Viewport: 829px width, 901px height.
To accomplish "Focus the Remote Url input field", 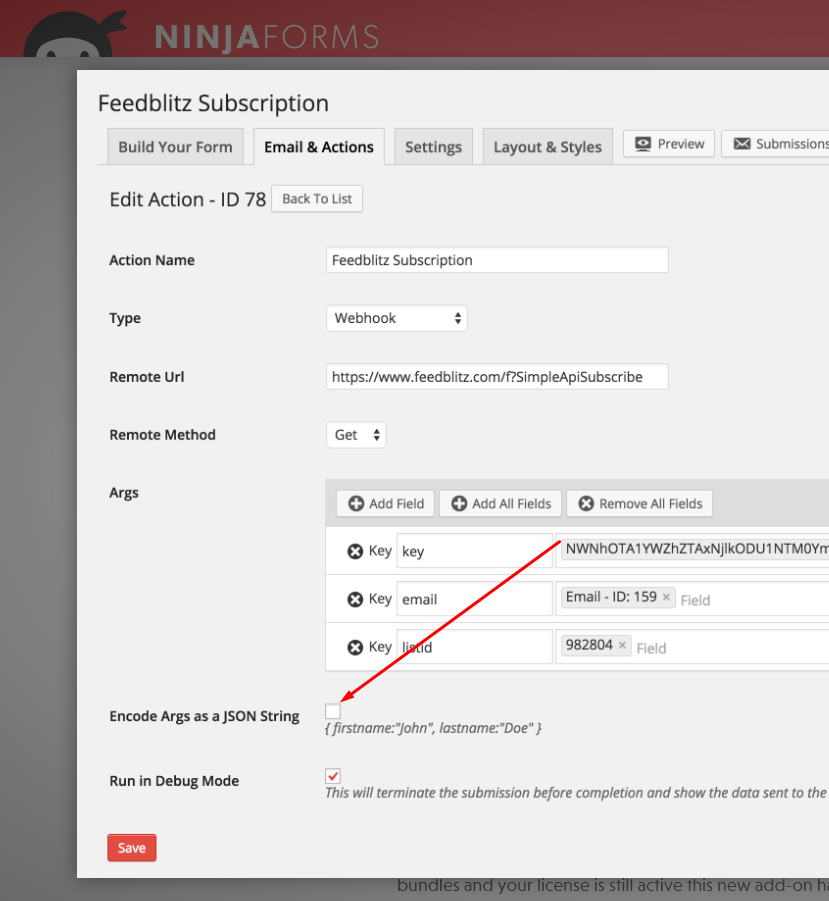I will coord(496,377).
